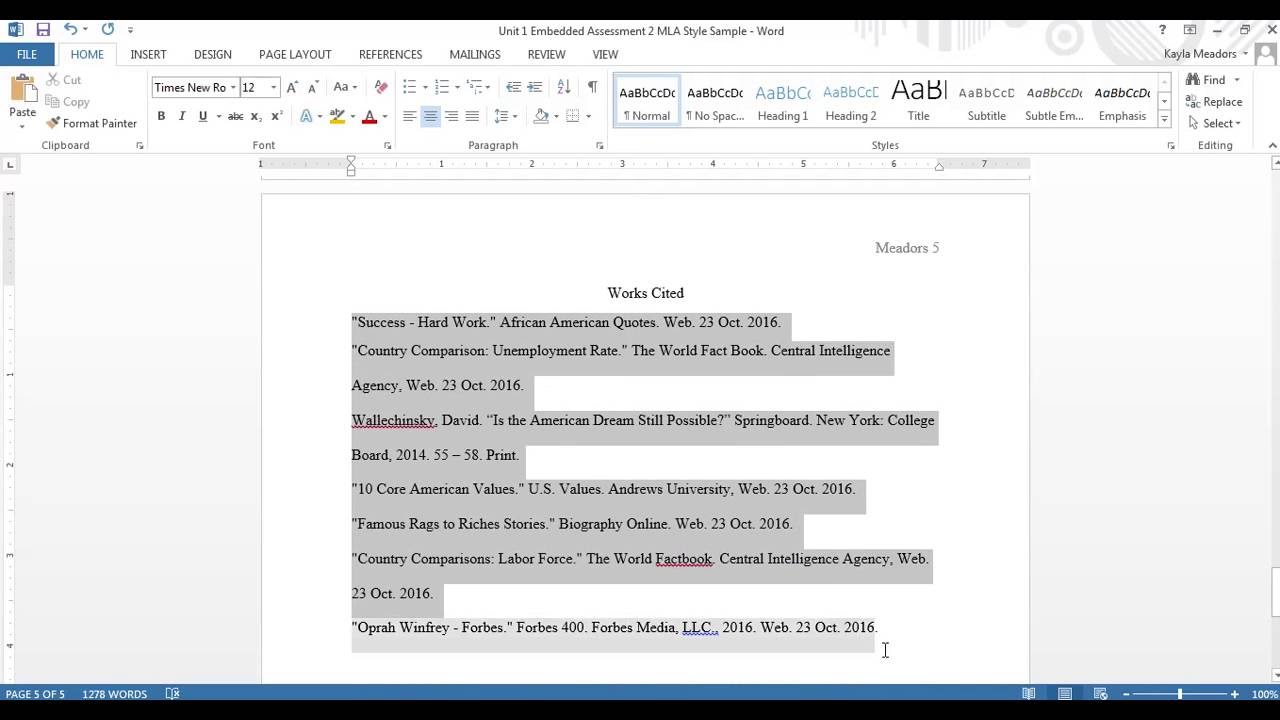Viewport: 1280px width, 720px height.
Task: Select the Format Painter tool
Action: 91,123
